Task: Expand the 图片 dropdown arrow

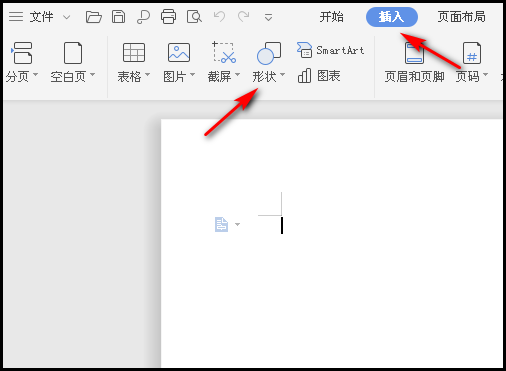Action: [x=192, y=74]
